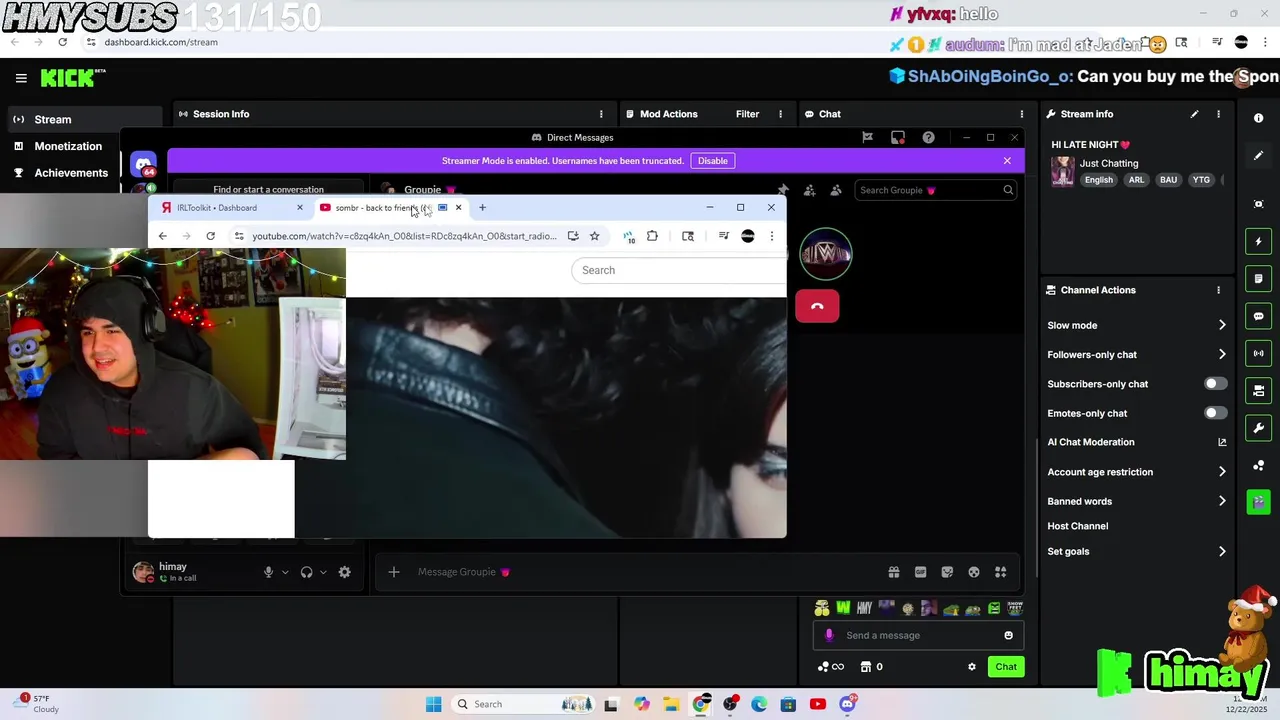This screenshot has height=720, width=1280.
Task: Click the green Chat send button
Action: [x=1006, y=667]
